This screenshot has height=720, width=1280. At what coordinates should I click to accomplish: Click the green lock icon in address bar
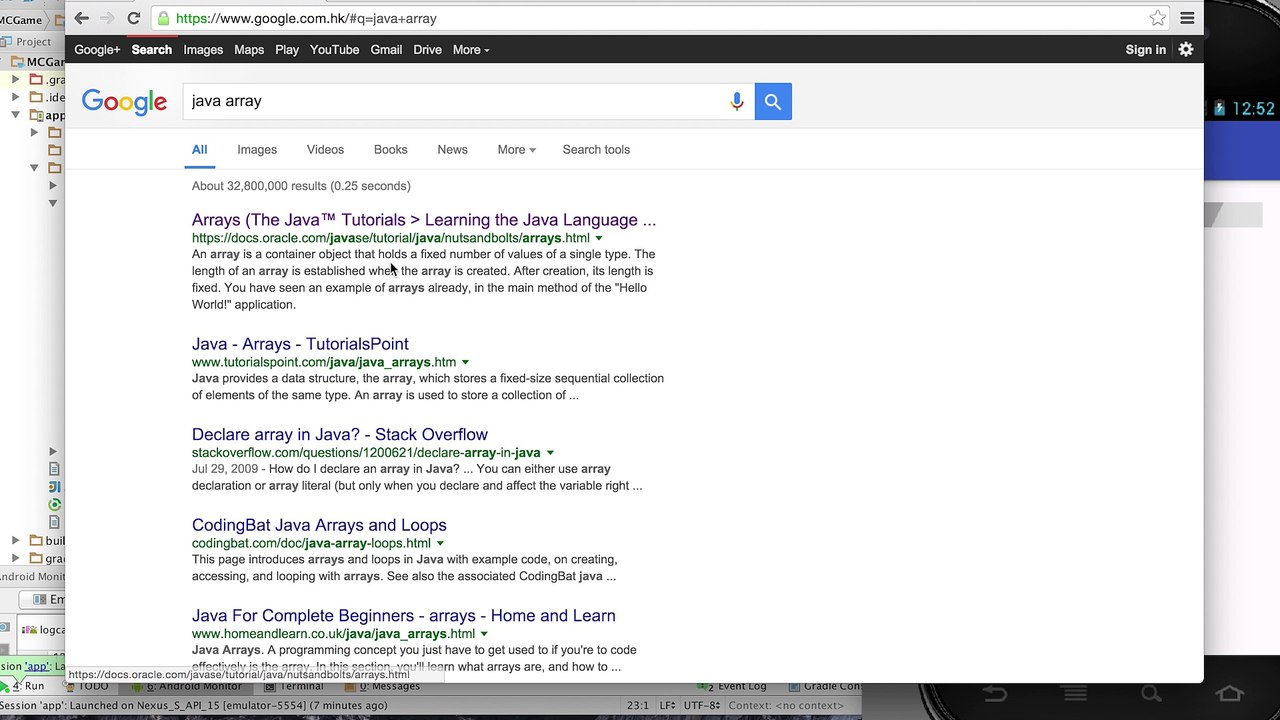[x=163, y=18]
